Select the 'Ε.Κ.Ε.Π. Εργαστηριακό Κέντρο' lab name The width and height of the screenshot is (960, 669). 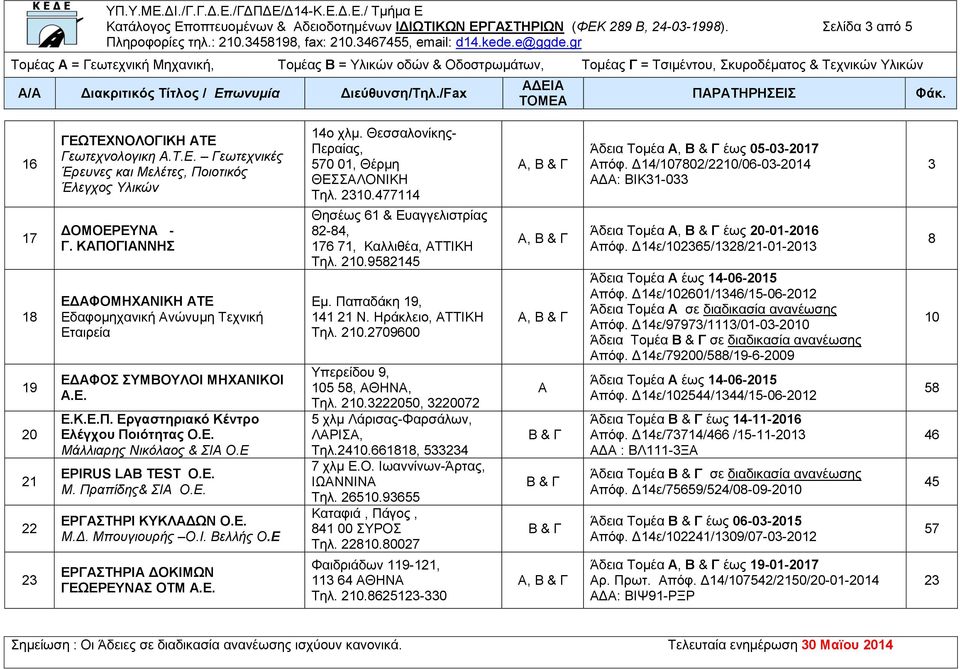tap(160, 420)
